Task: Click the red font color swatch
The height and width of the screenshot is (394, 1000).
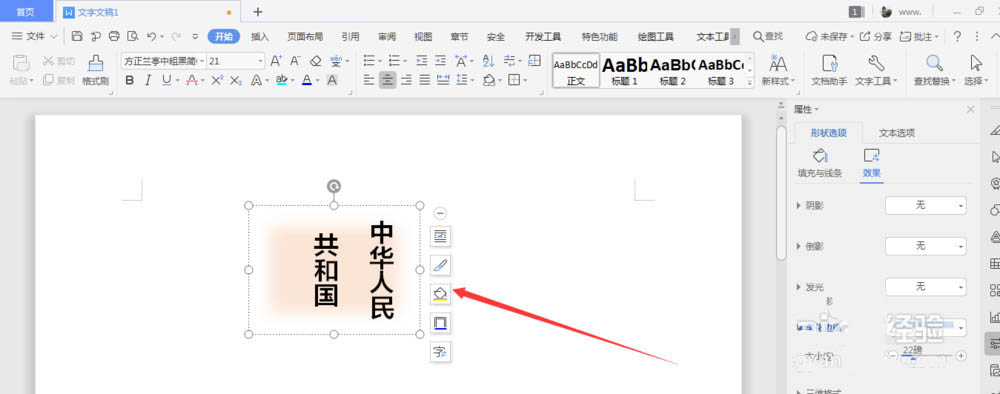Action: pyautogui.click(x=307, y=80)
